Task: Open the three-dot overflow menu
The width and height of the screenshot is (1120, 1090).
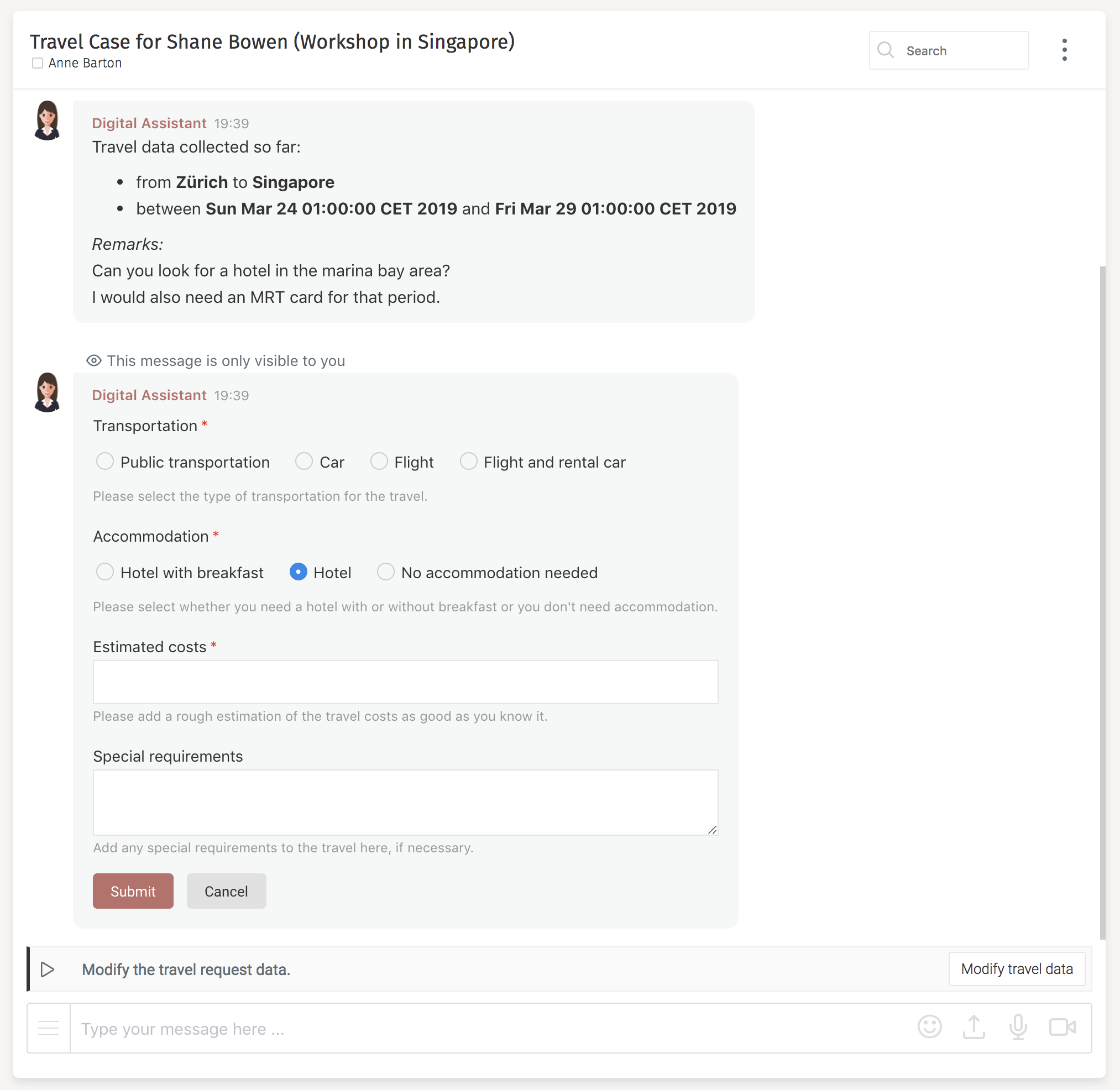Action: click(x=1065, y=49)
